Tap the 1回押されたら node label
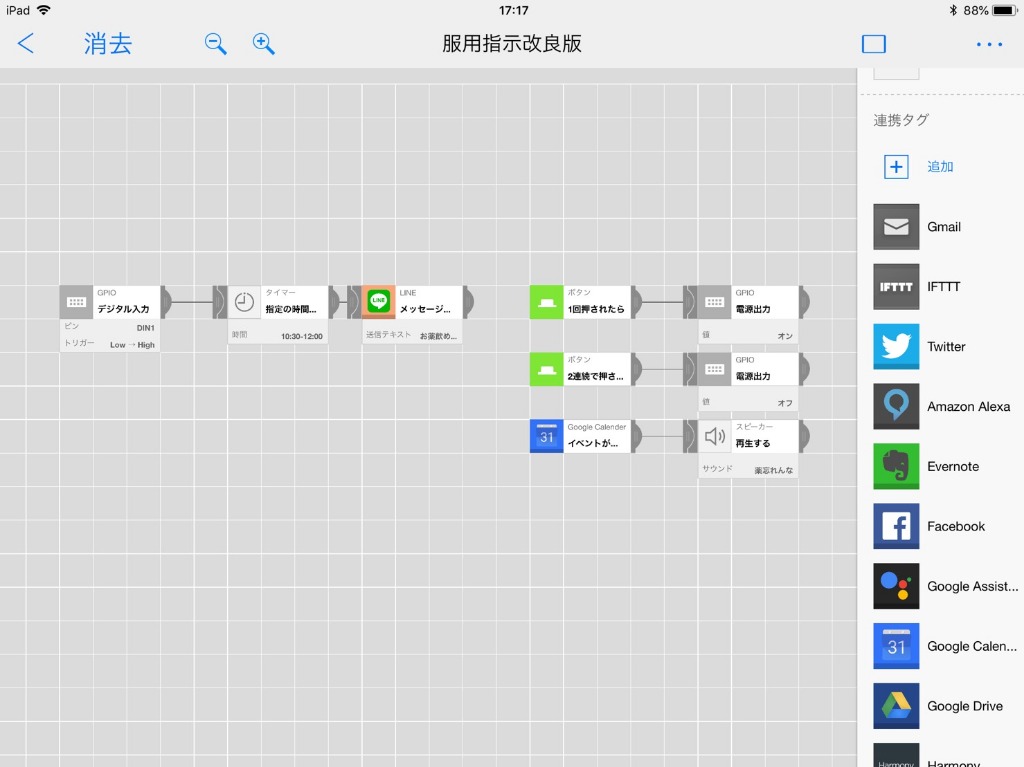This screenshot has width=1024, height=767. (x=596, y=309)
